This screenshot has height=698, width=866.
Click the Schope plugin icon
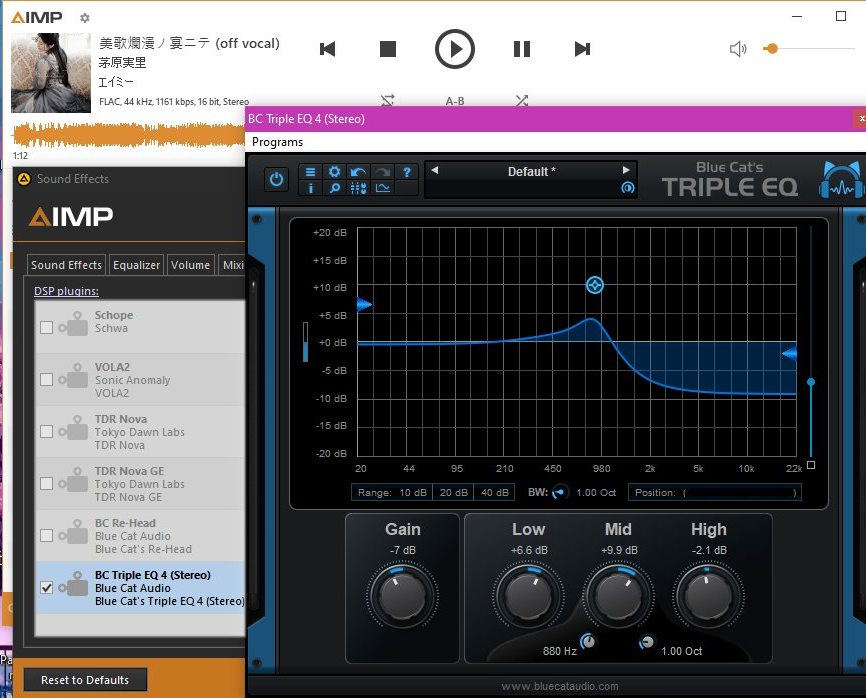pos(73,324)
